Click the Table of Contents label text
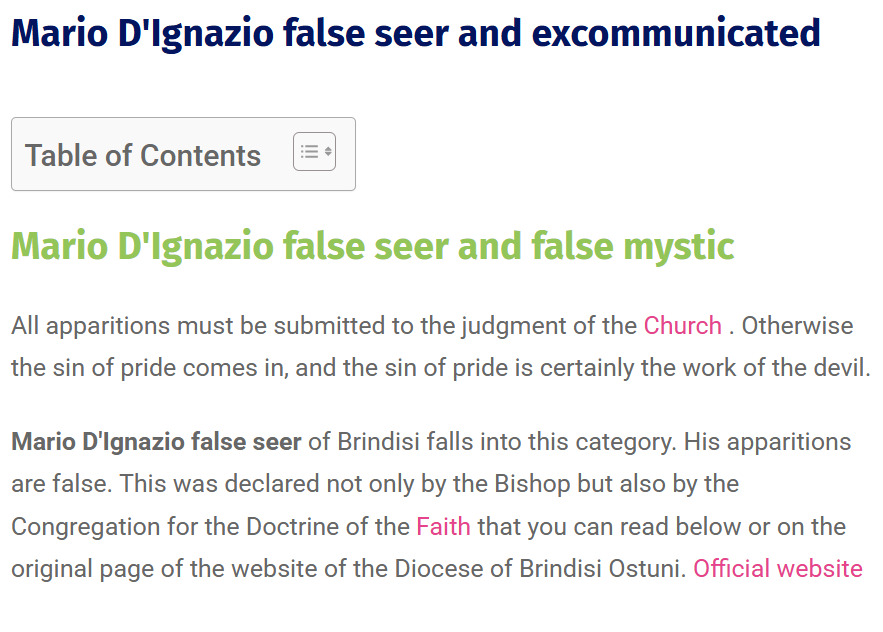The width and height of the screenshot is (883, 632). pyautogui.click(x=145, y=155)
